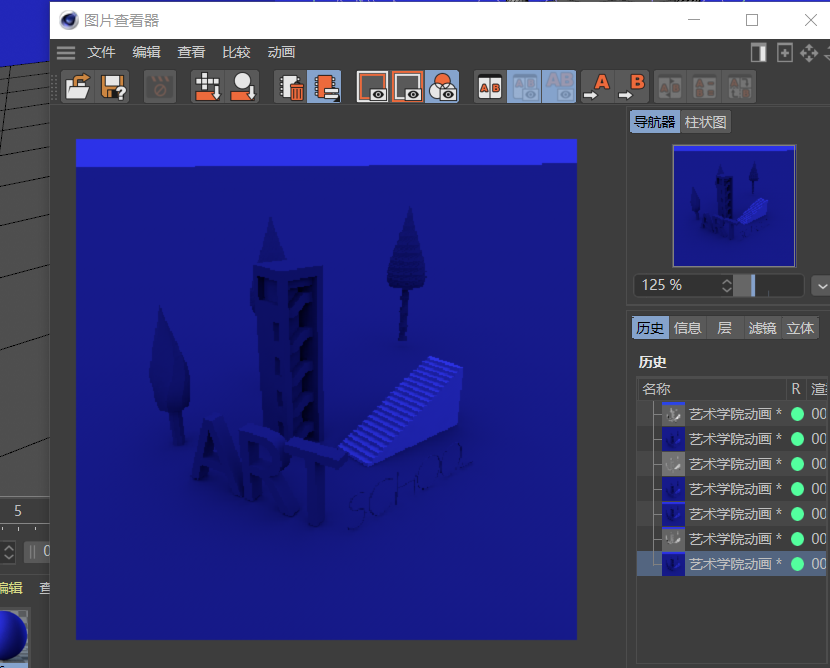Click the Set as A compare icon

[597, 87]
